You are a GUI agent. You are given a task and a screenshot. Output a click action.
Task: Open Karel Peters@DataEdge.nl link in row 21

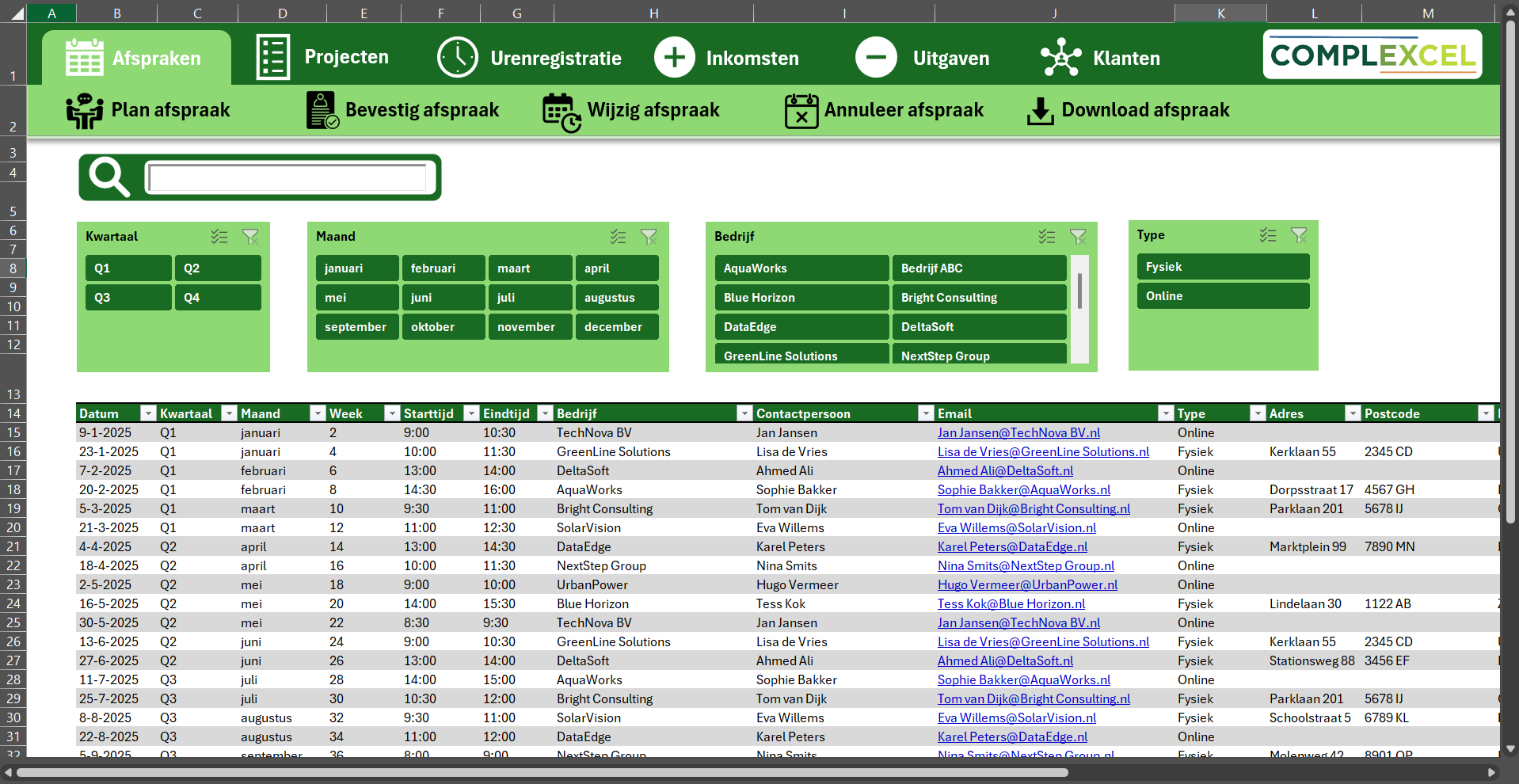pos(1012,546)
